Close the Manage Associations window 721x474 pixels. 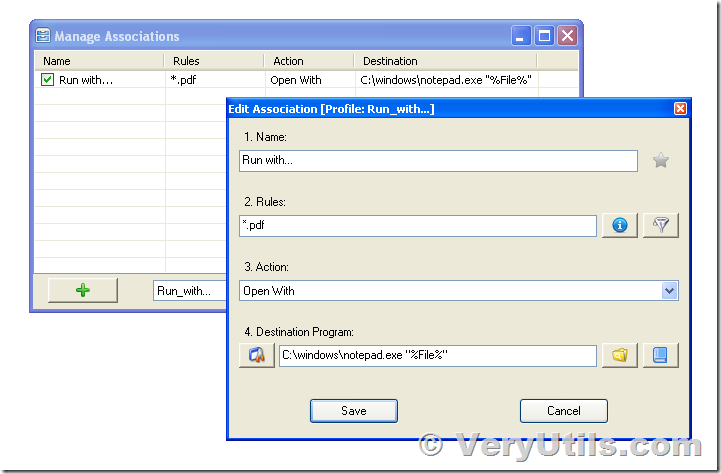[567, 35]
